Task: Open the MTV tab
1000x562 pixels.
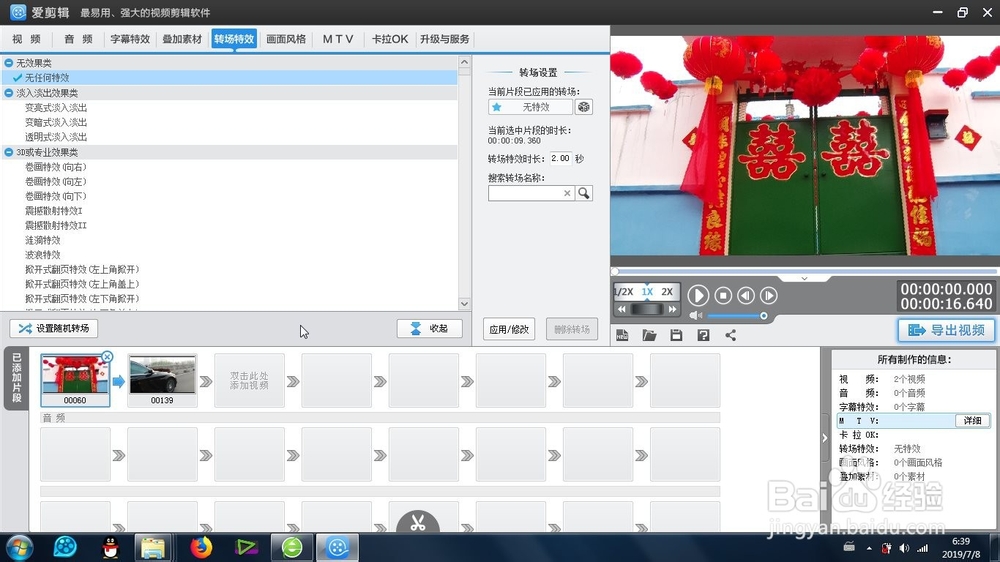Action: click(337, 39)
